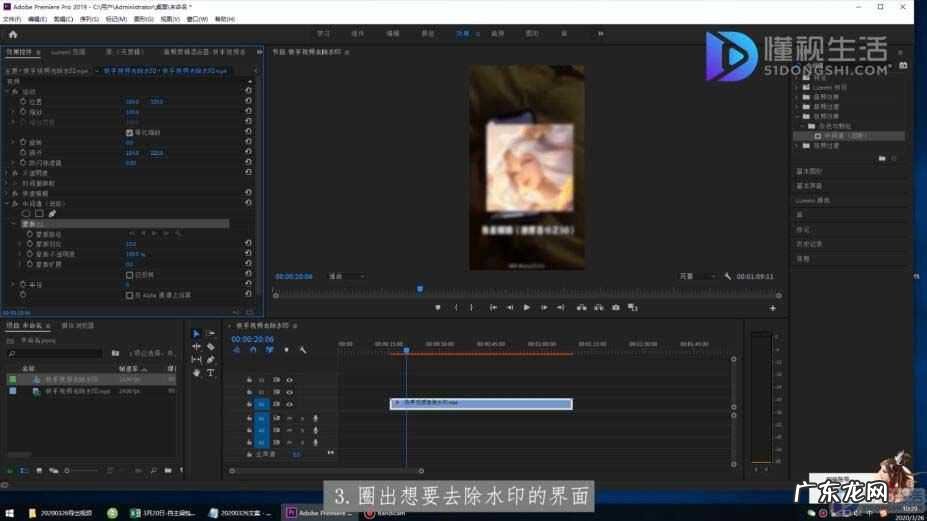Switch to the Media Browser tab
The width and height of the screenshot is (927, 521).
[x=78, y=325]
